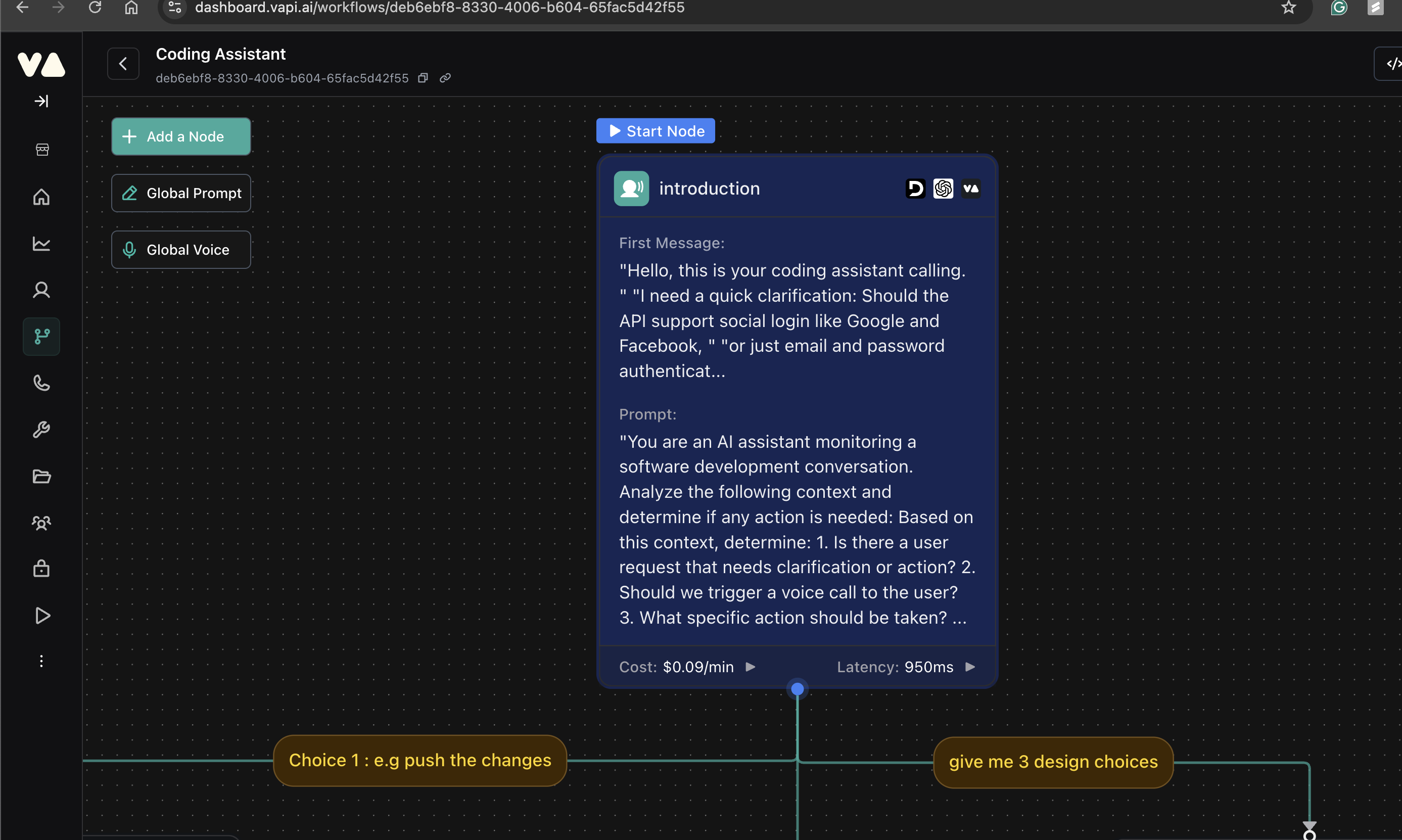1402x840 pixels.
Task: Expand the Latency 950ms breakdown arrow
Action: [970, 667]
